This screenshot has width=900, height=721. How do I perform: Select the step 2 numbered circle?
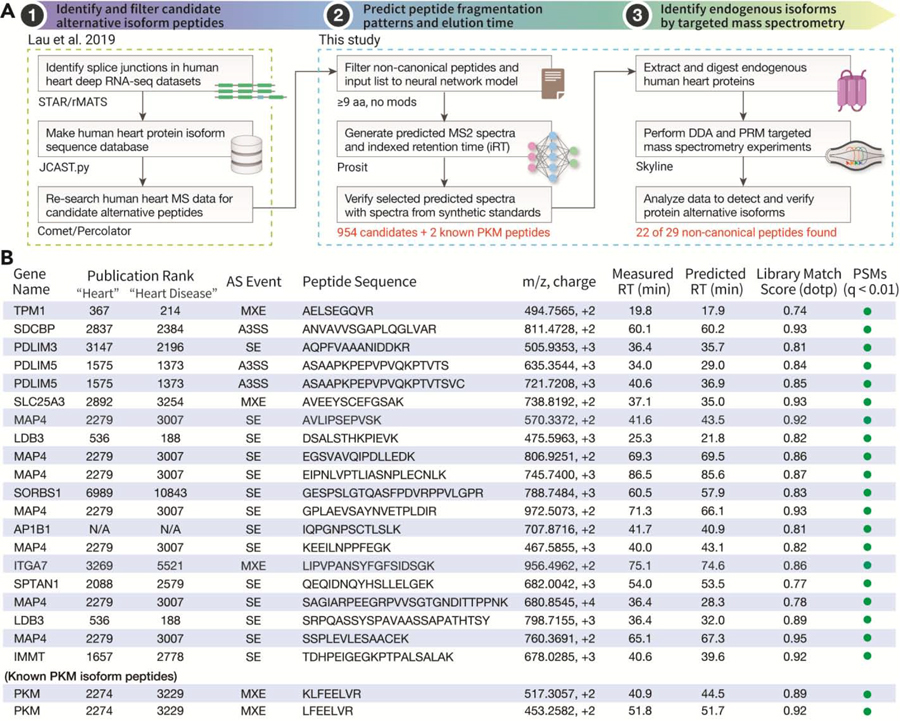coord(330,16)
